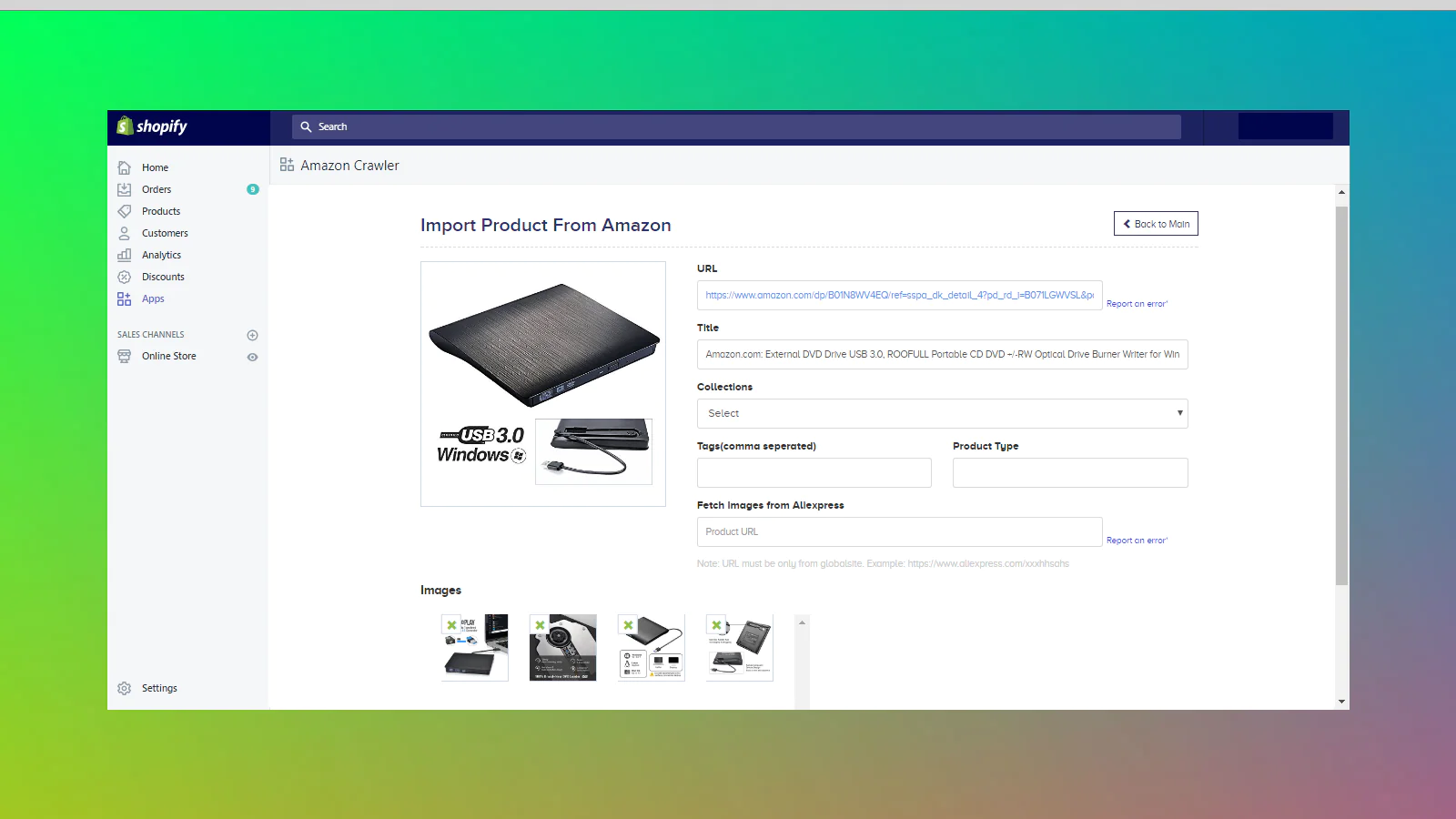Click the images panel scroll-up arrow
This screenshot has height=819, width=1456.
pos(802,622)
